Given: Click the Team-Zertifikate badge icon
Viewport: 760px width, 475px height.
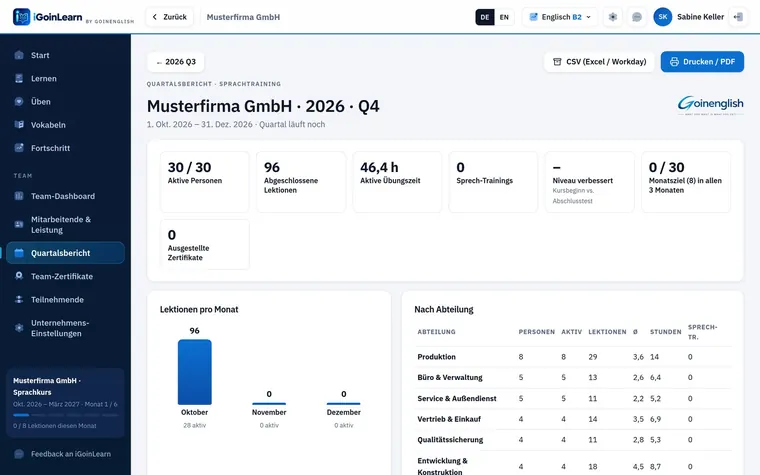Looking at the screenshot, I should pyautogui.click(x=19, y=276).
